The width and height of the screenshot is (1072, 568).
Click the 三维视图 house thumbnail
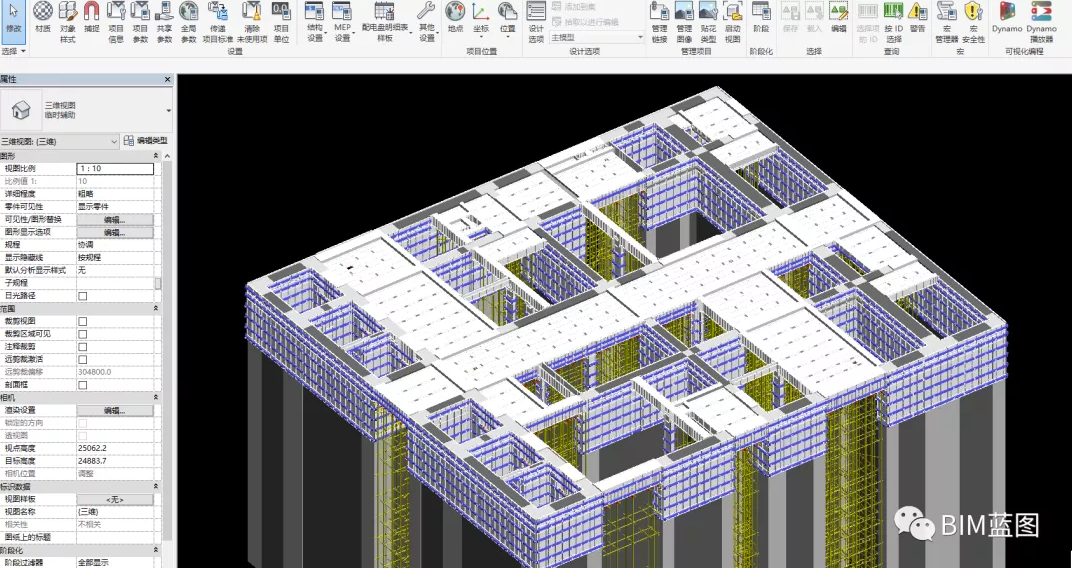coord(21,110)
